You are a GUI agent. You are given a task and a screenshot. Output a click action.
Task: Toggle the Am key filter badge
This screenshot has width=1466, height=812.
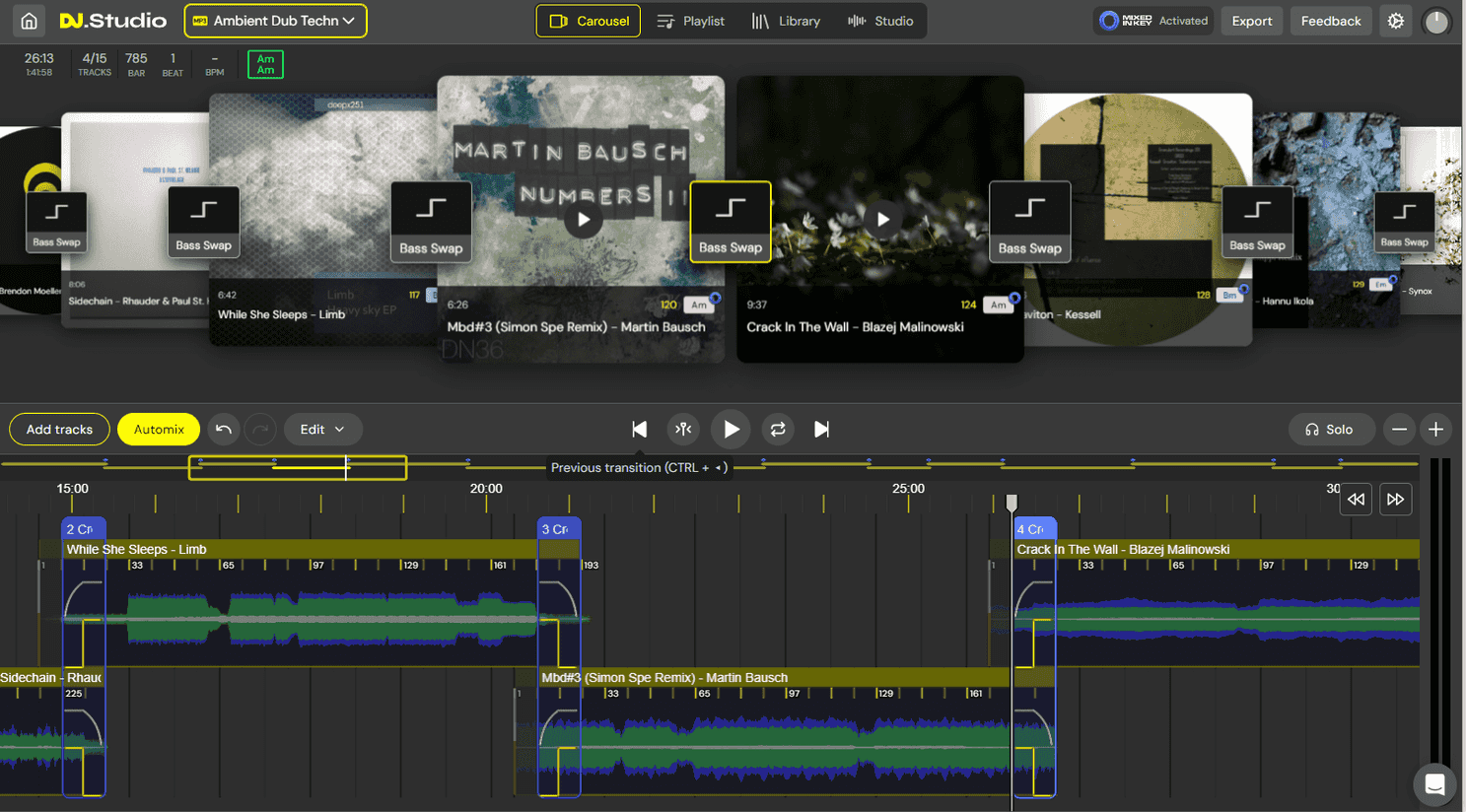point(265,64)
